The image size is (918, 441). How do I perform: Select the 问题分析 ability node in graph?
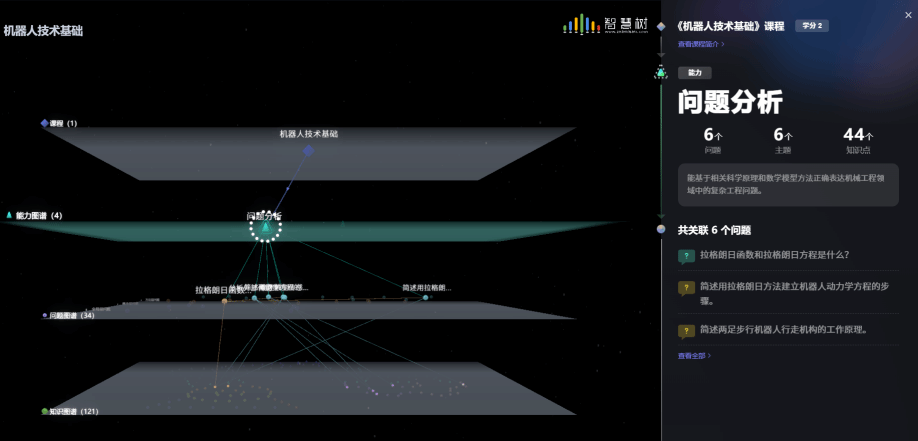pyautogui.click(x=265, y=229)
